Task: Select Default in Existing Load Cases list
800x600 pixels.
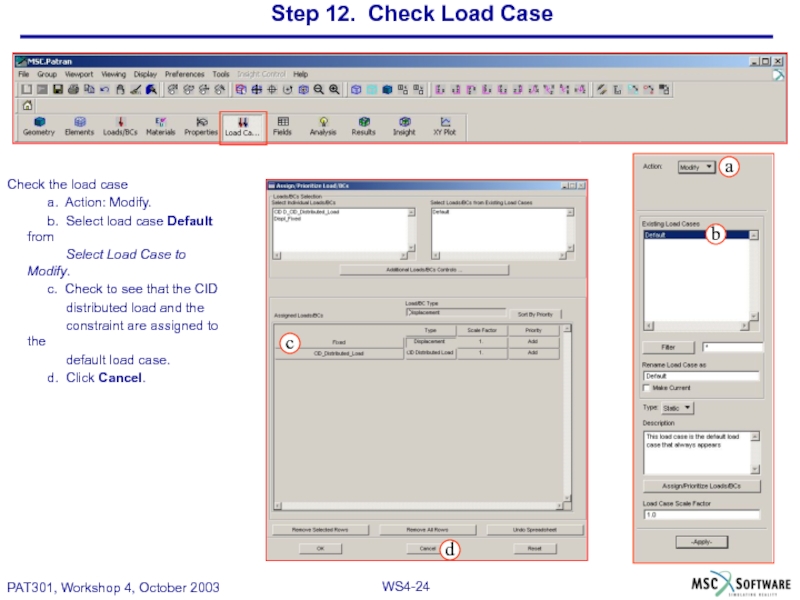Action: (696, 235)
